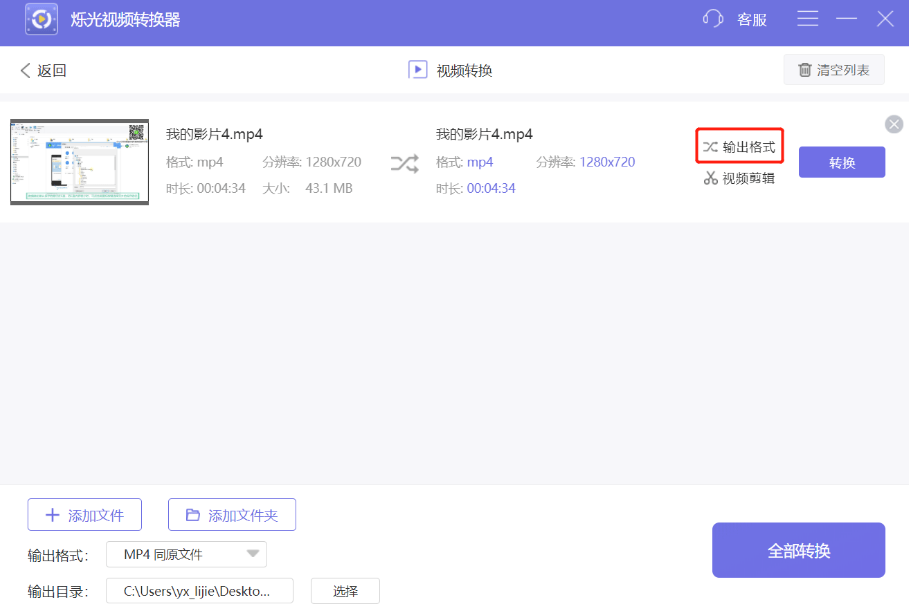Viewport: 909px width, 609px height.
Task: Click the video thumbnail of 我的影片4.mp4
Action: [x=79, y=162]
